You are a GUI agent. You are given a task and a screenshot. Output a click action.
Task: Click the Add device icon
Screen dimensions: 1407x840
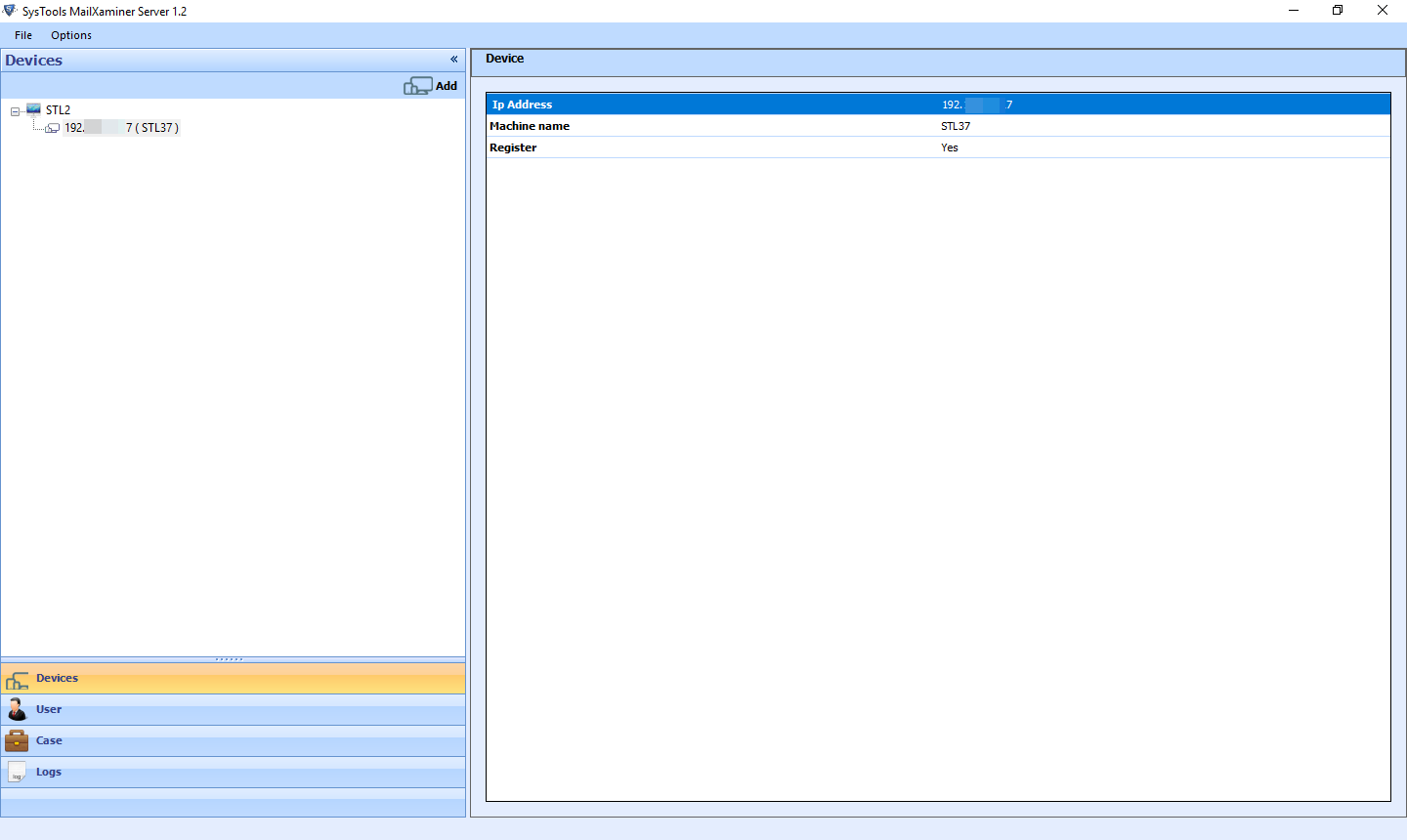click(x=418, y=86)
